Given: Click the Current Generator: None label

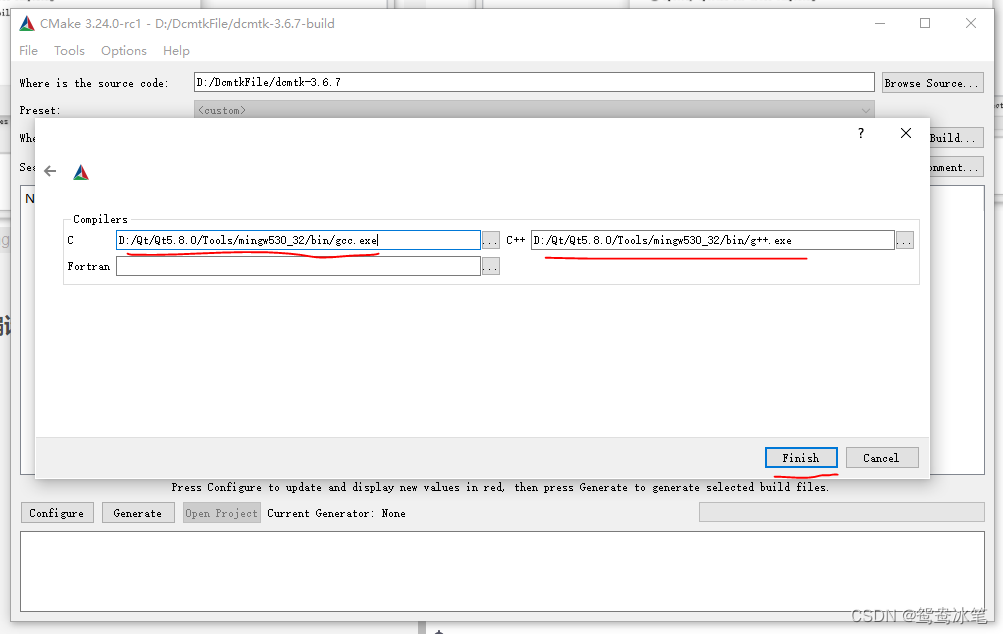Looking at the screenshot, I should [x=336, y=513].
